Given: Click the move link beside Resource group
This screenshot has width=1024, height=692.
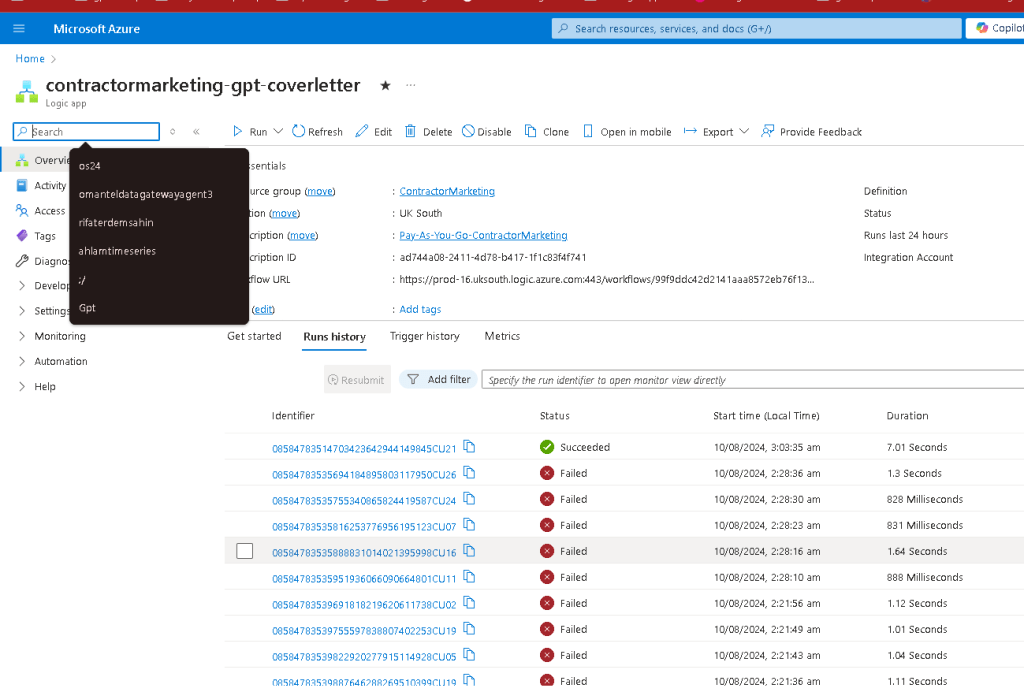Looking at the screenshot, I should (320, 191).
